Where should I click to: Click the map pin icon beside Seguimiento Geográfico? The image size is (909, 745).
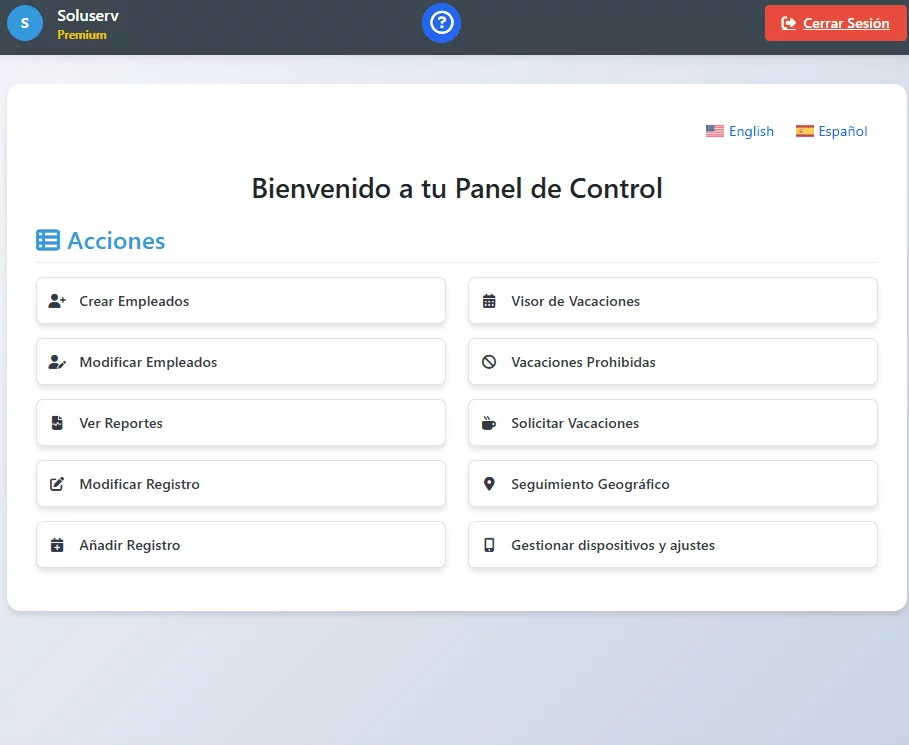pos(489,484)
